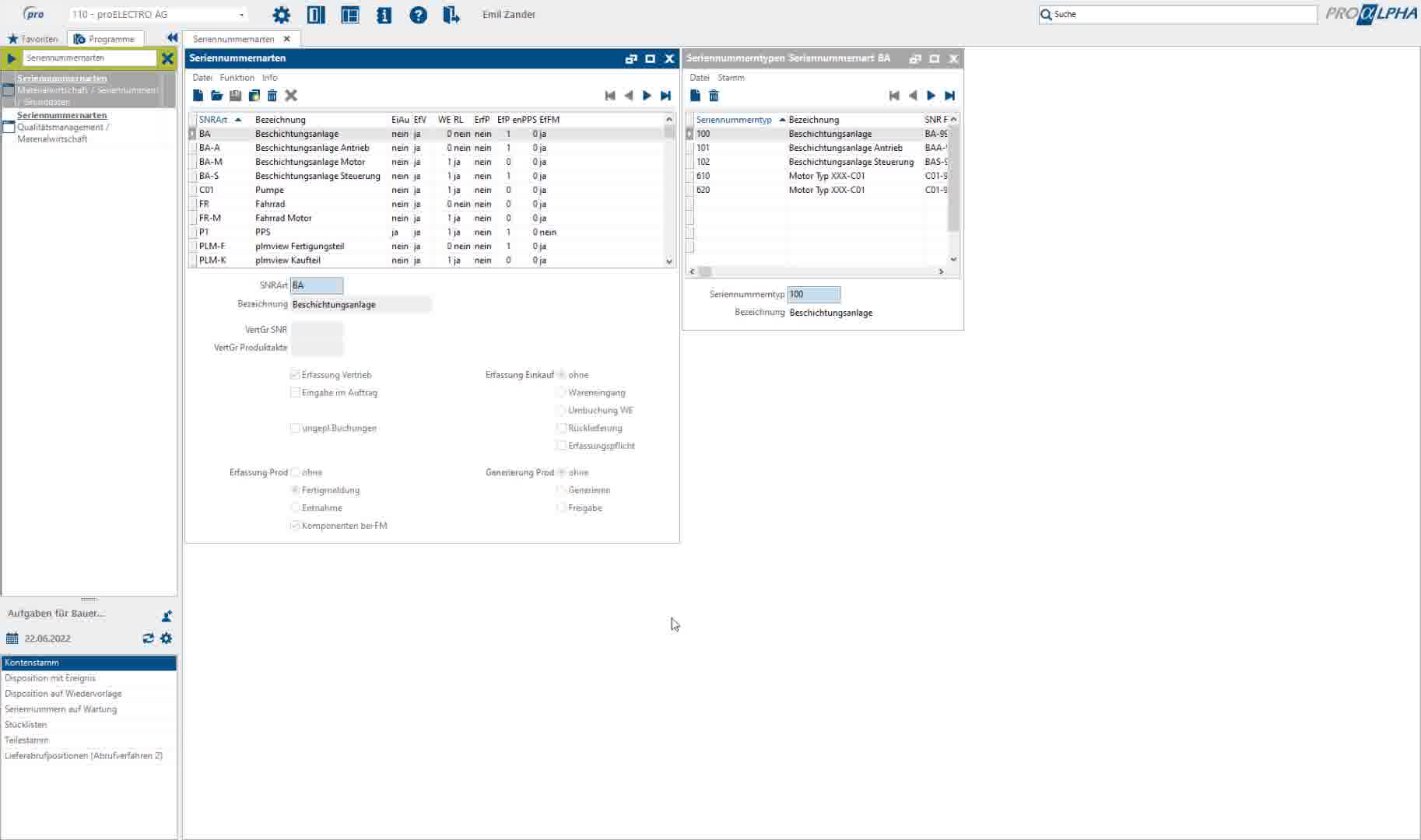This screenshot has height=840, width=1421.
Task: Click the Suche search field
Action: [x=1177, y=14]
